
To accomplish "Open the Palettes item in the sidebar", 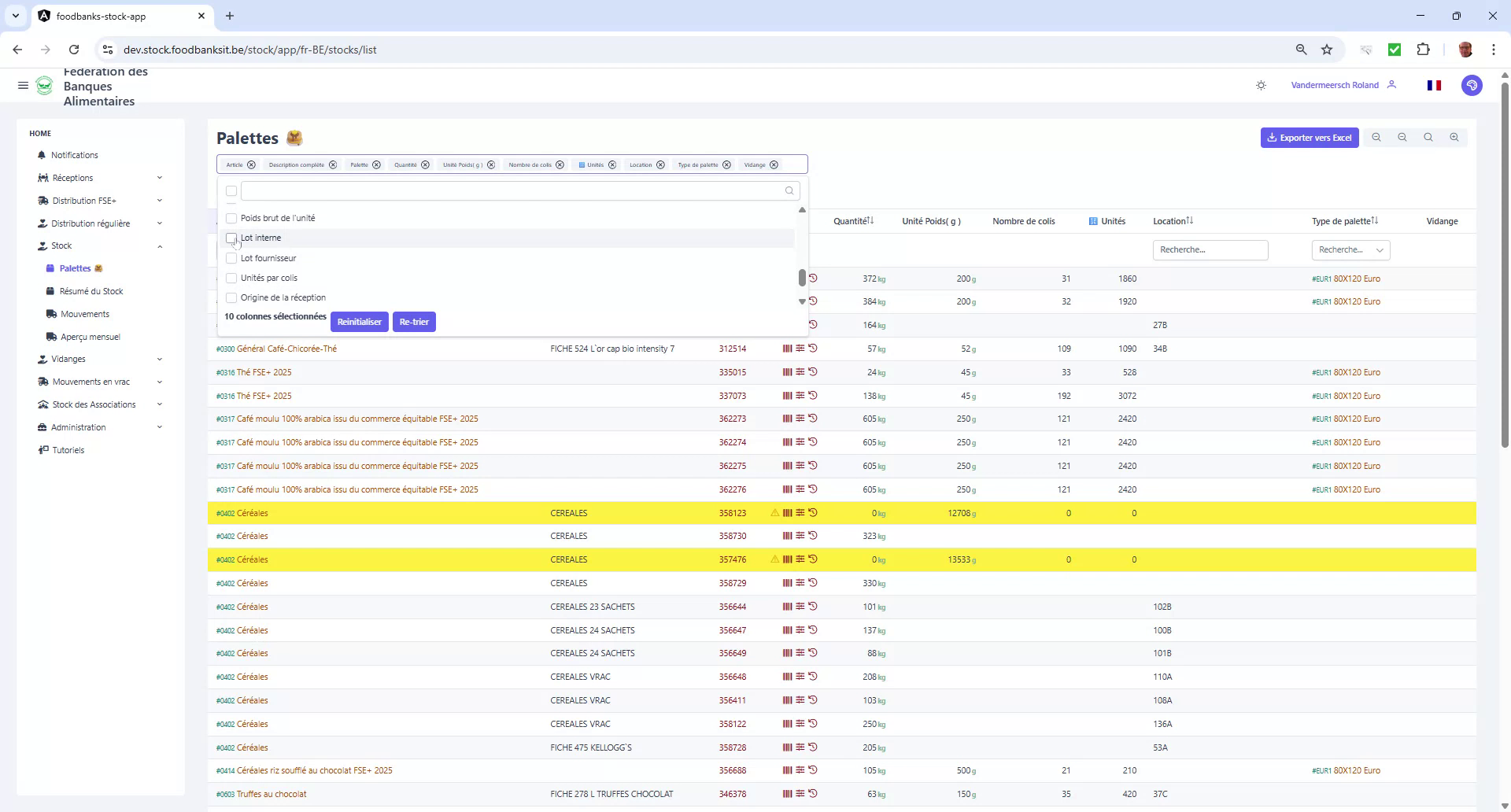I will 74,268.
